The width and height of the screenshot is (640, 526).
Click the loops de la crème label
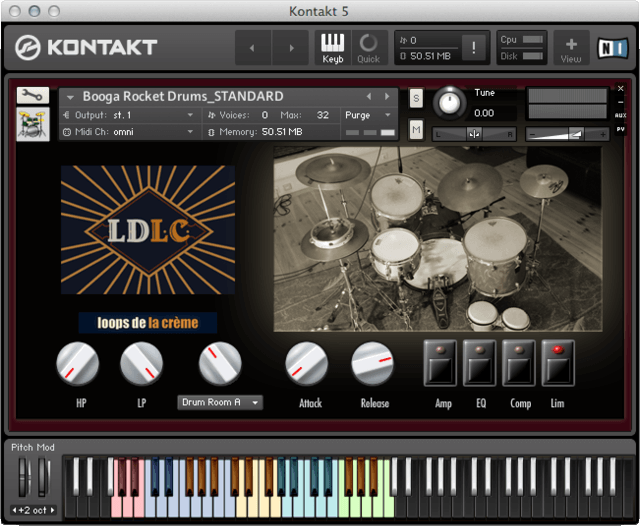148,323
